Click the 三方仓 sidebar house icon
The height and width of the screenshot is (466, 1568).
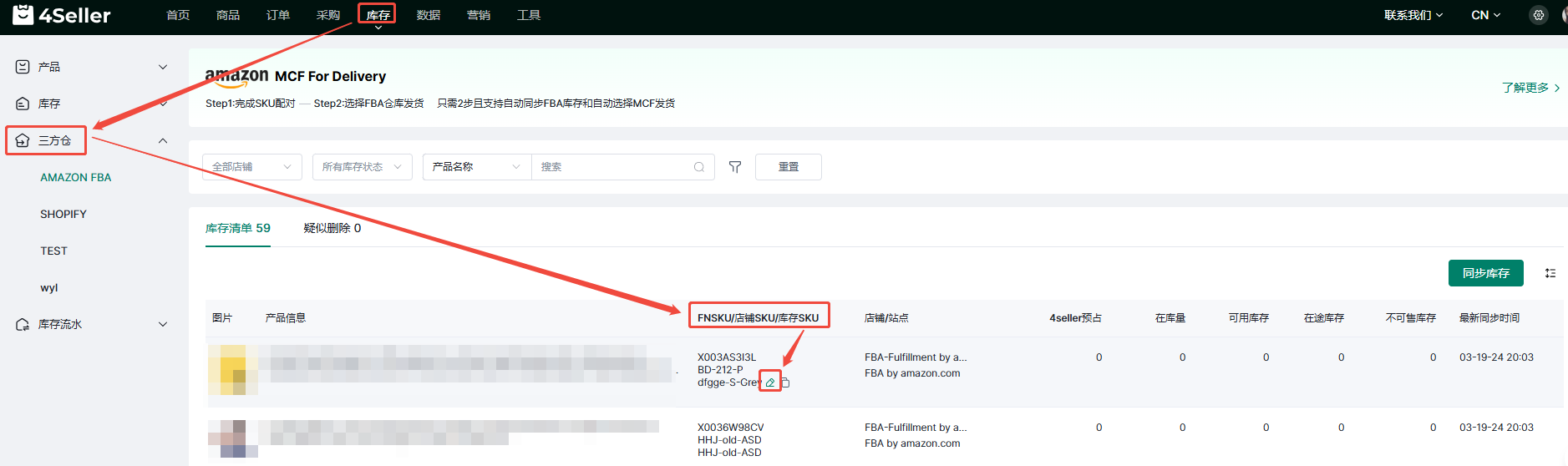[x=23, y=140]
